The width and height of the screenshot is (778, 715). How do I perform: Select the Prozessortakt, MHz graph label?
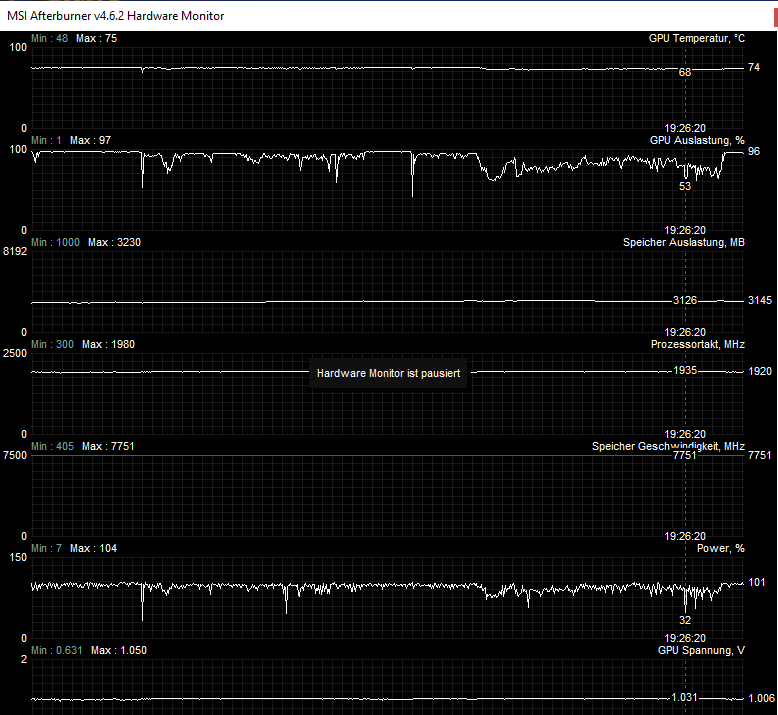[x=698, y=344]
